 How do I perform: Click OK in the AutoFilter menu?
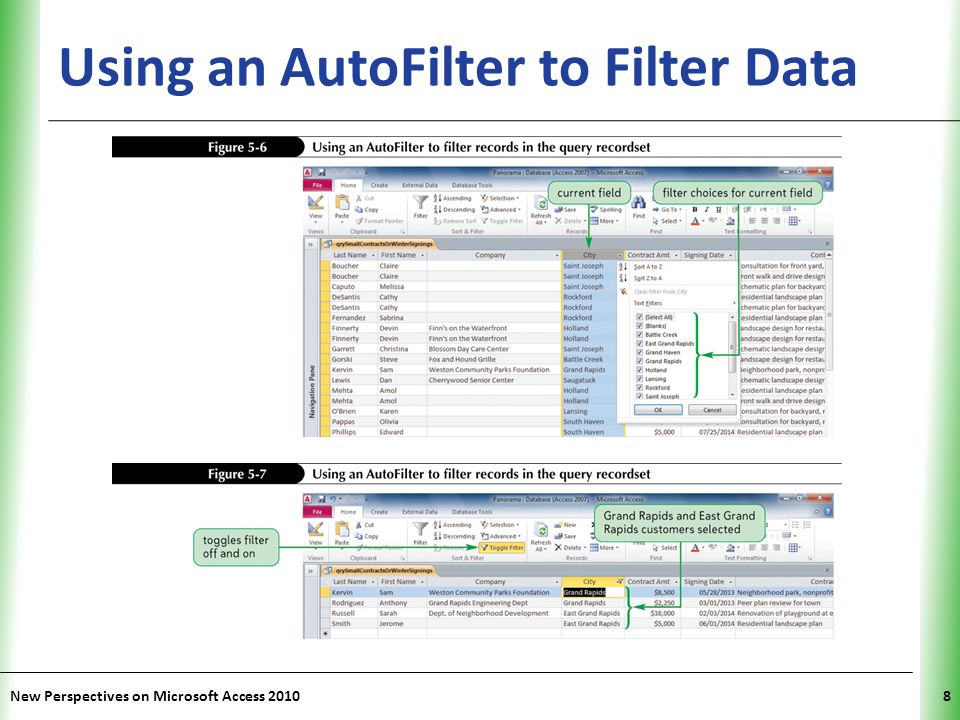[658, 410]
